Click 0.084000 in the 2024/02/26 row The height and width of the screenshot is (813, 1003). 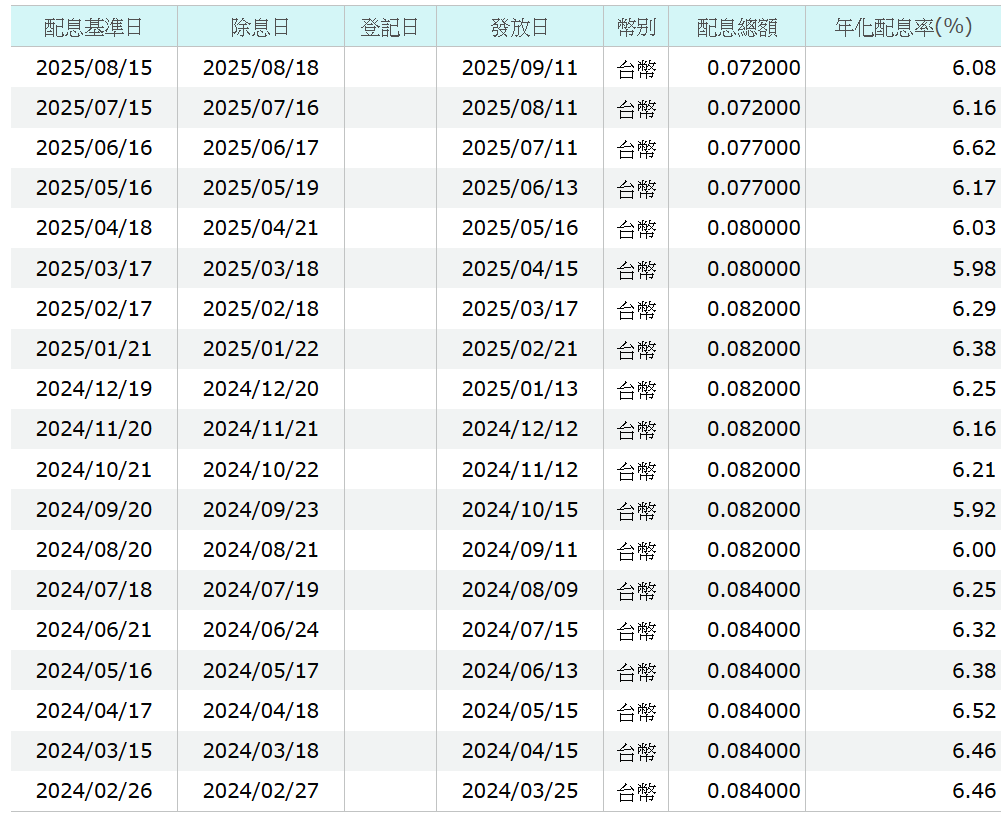coord(754,791)
